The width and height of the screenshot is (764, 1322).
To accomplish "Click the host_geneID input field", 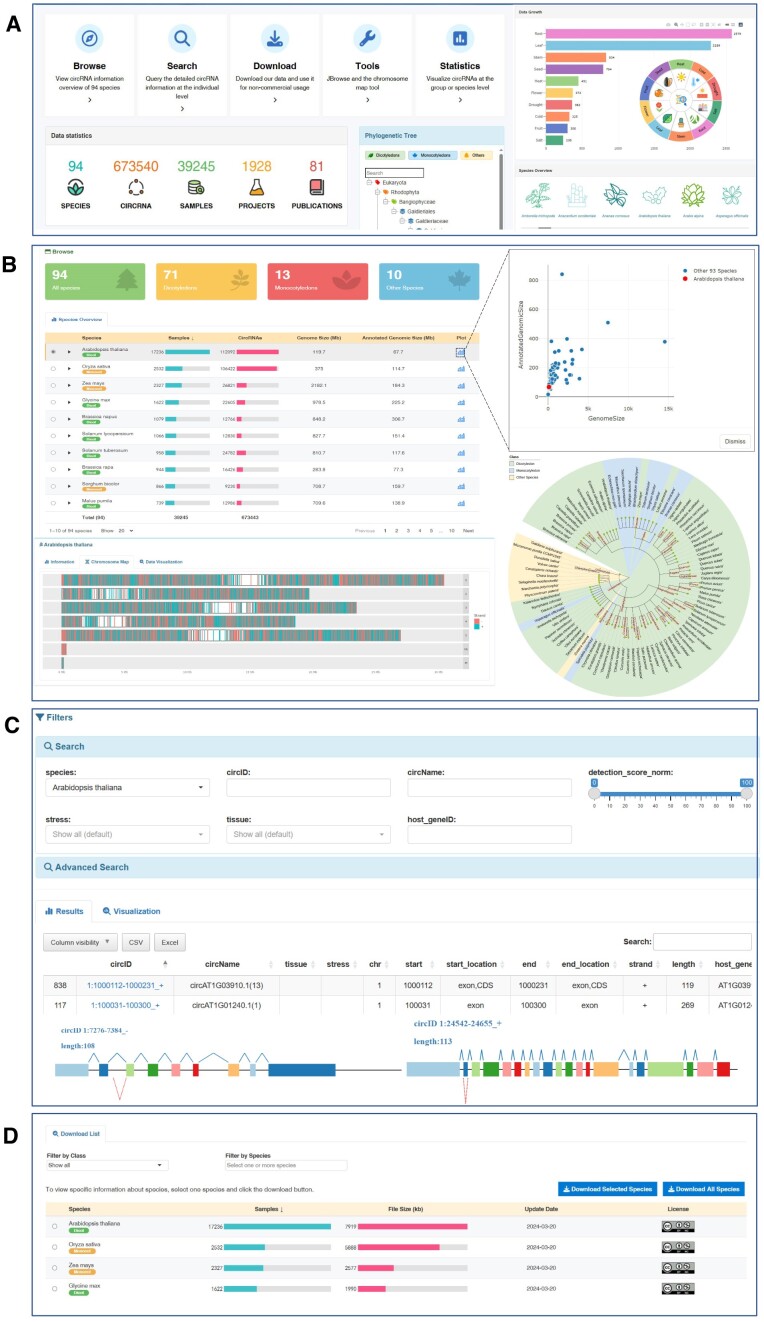I will click(489, 834).
